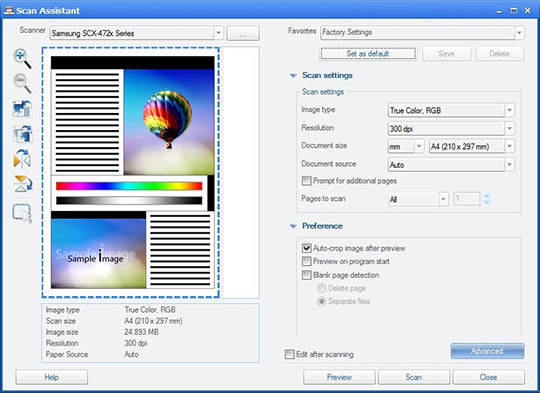Rotate the preview image left
This screenshot has width=540, height=393.
(22, 108)
